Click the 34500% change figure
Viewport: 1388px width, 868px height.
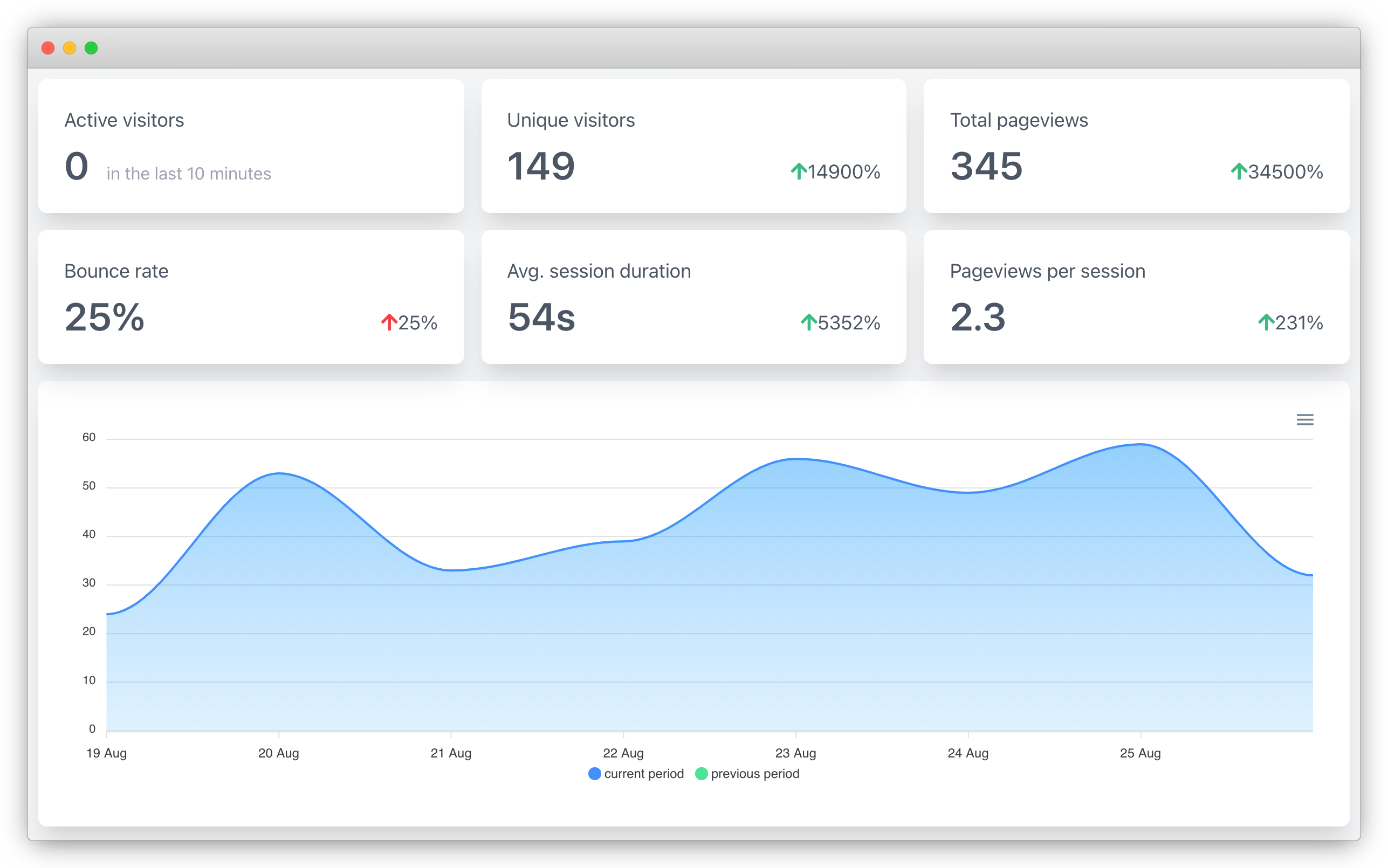(1285, 171)
